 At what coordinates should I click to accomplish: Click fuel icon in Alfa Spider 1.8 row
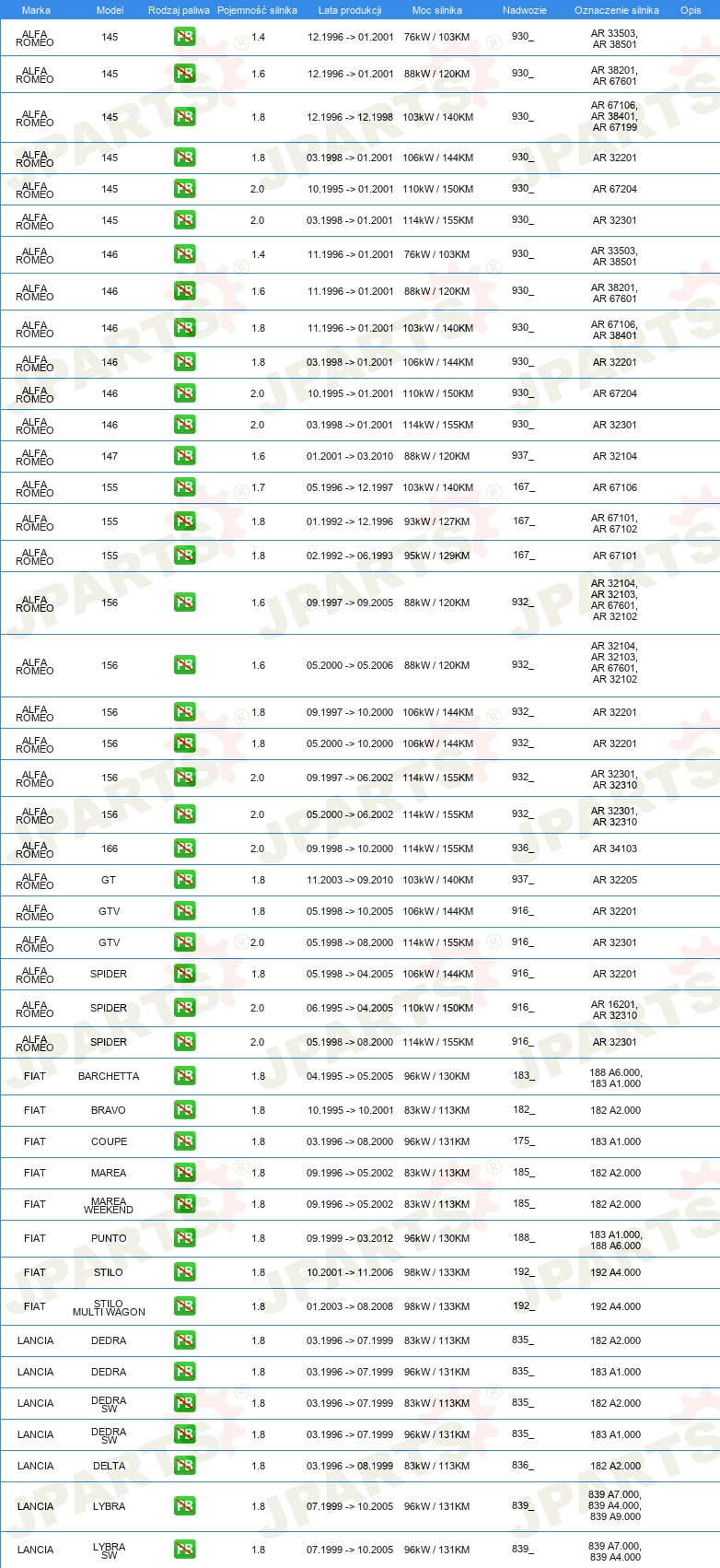click(185, 975)
